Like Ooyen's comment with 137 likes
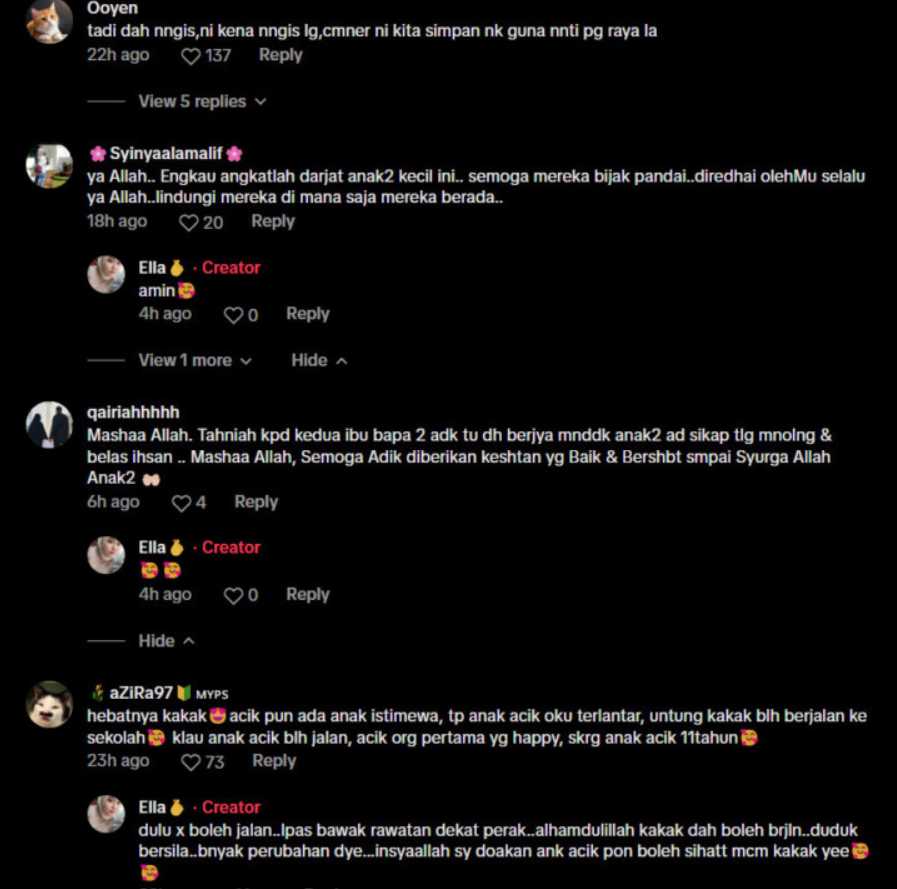Viewport: 897px width, 889px height. click(190, 56)
